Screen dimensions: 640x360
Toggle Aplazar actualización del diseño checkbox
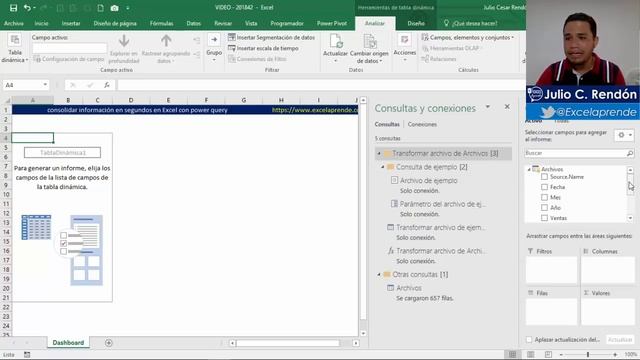[529, 340]
